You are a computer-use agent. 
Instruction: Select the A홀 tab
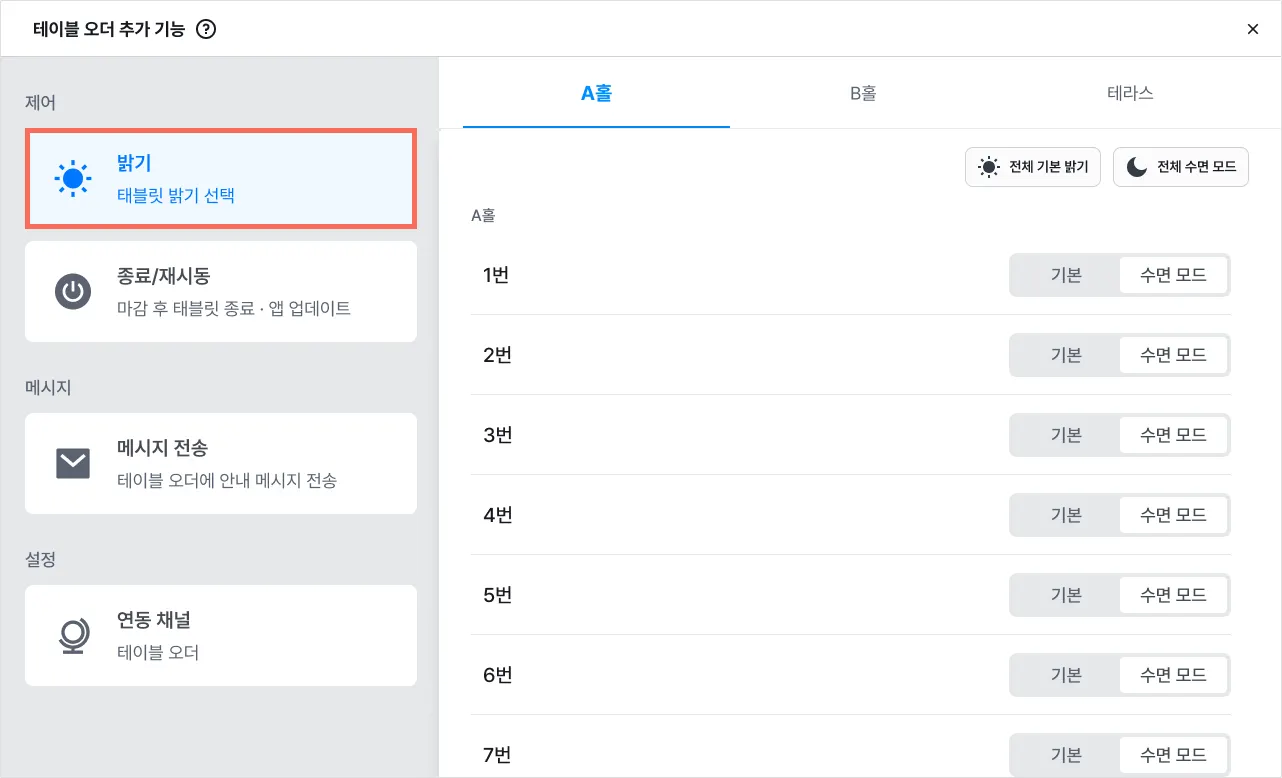[596, 93]
